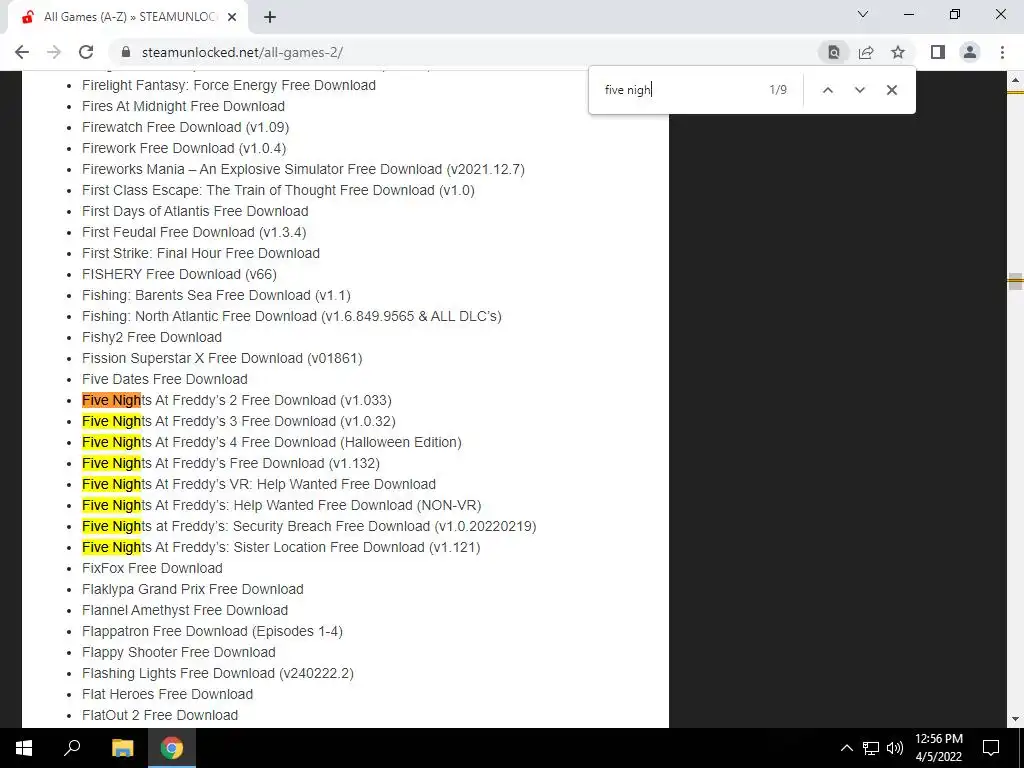Open Fishing: Barents Sea Free Download

pos(216,295)
